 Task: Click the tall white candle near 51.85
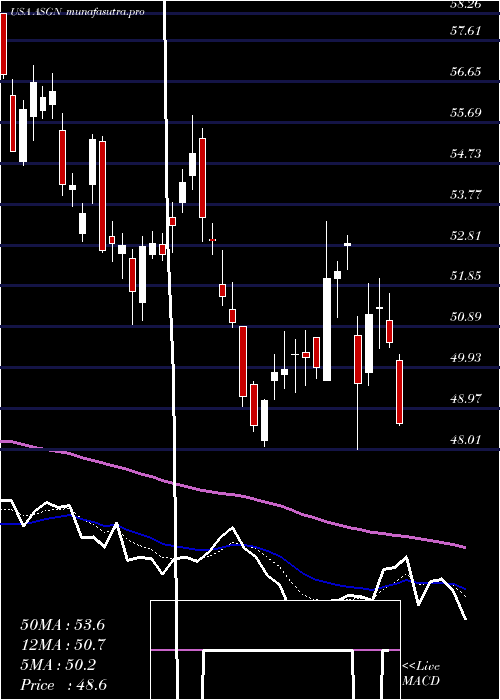tap(327, 329)
